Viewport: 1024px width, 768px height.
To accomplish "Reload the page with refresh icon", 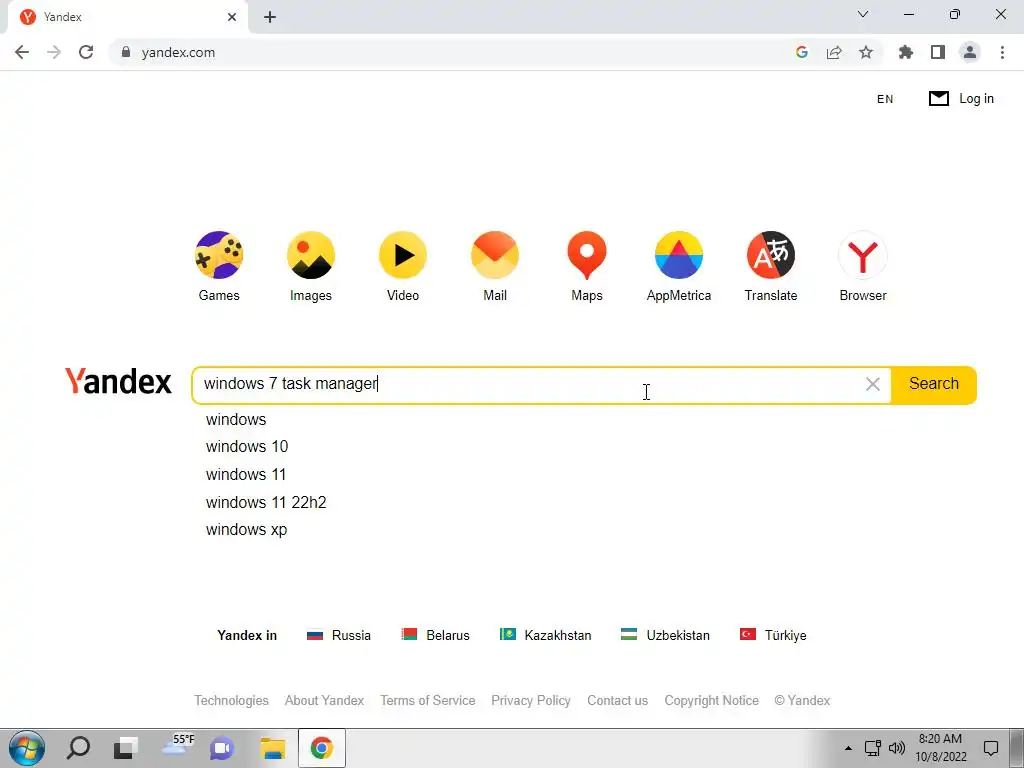I will tap(86, 52).
